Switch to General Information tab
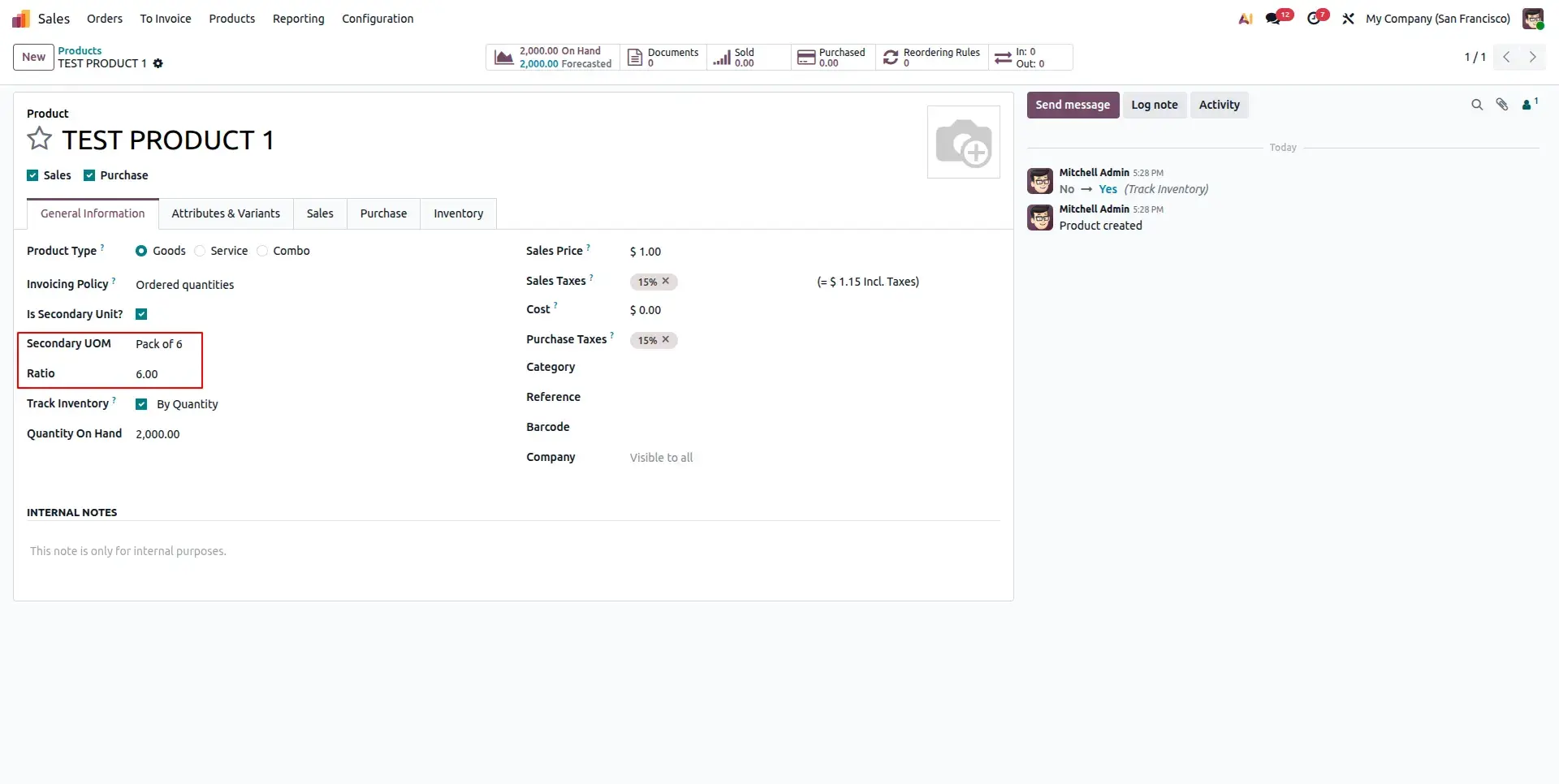1559x784 pixels. tap(93, 213)
